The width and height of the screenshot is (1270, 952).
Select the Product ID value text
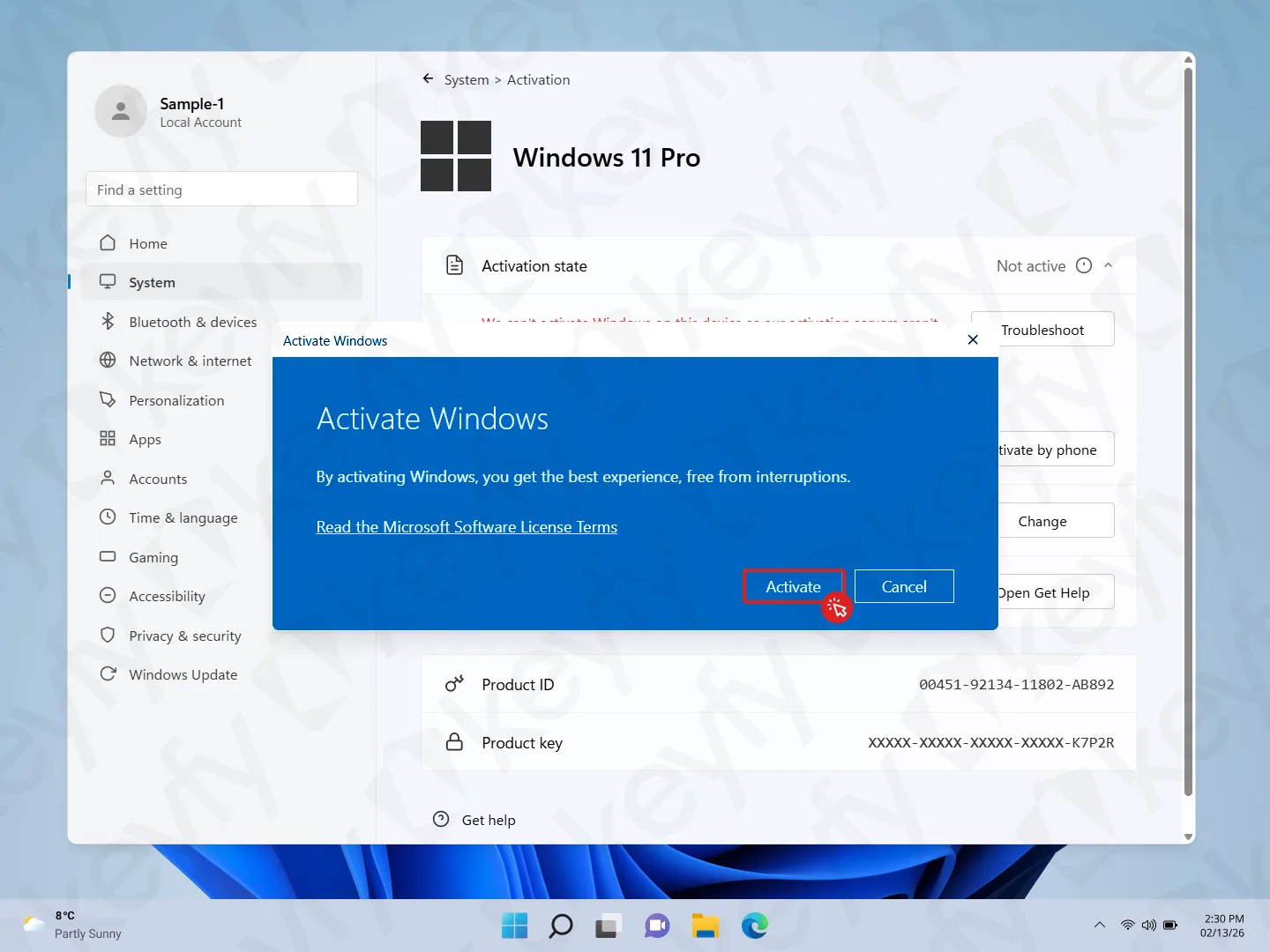[1016, 684]
